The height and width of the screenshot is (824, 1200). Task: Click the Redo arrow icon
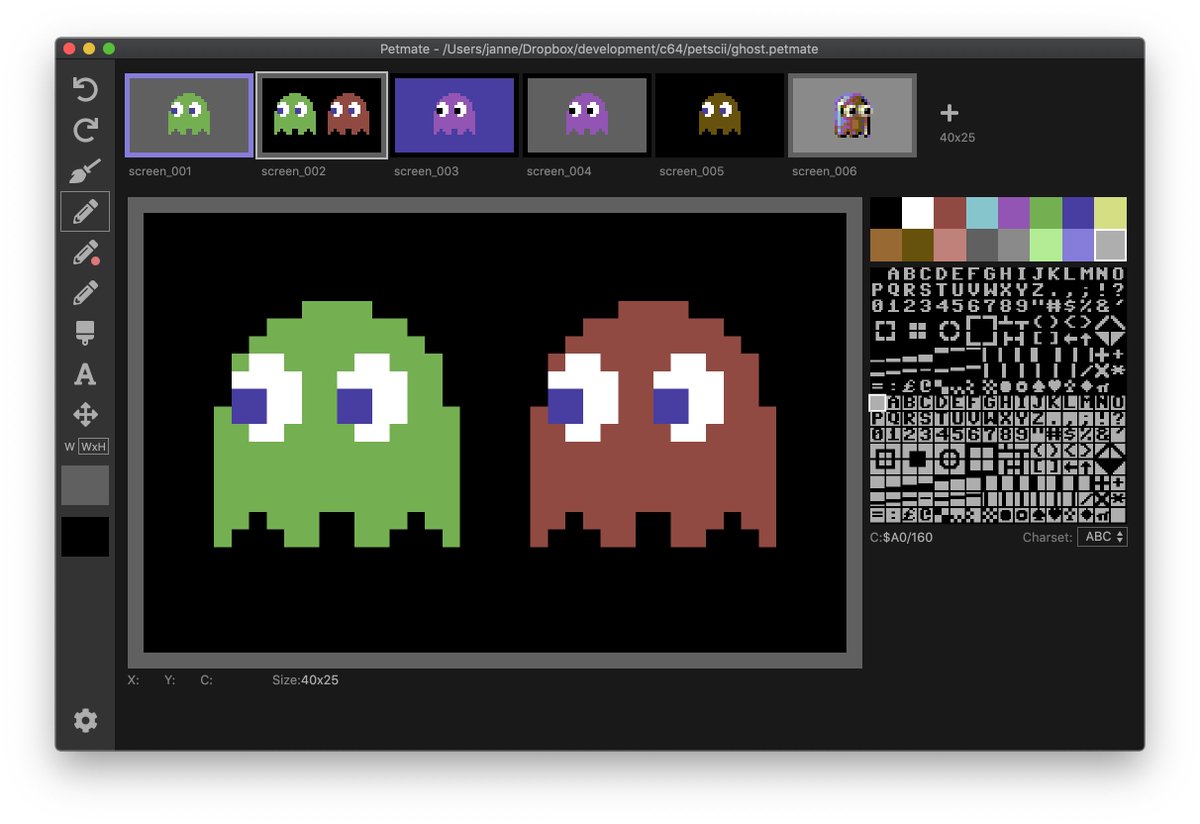pyautogui.click(x=85, y=130)
